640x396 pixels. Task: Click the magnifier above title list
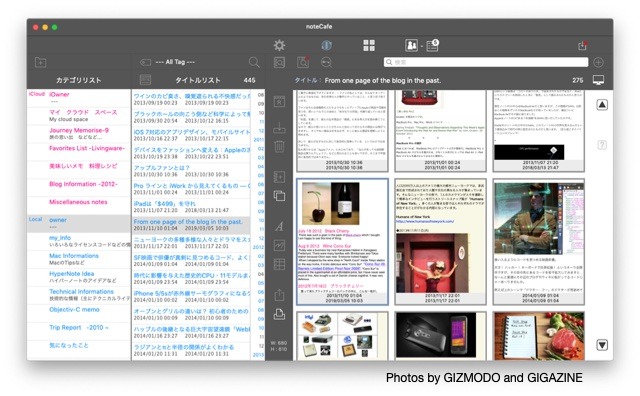[x=254, y=62]
